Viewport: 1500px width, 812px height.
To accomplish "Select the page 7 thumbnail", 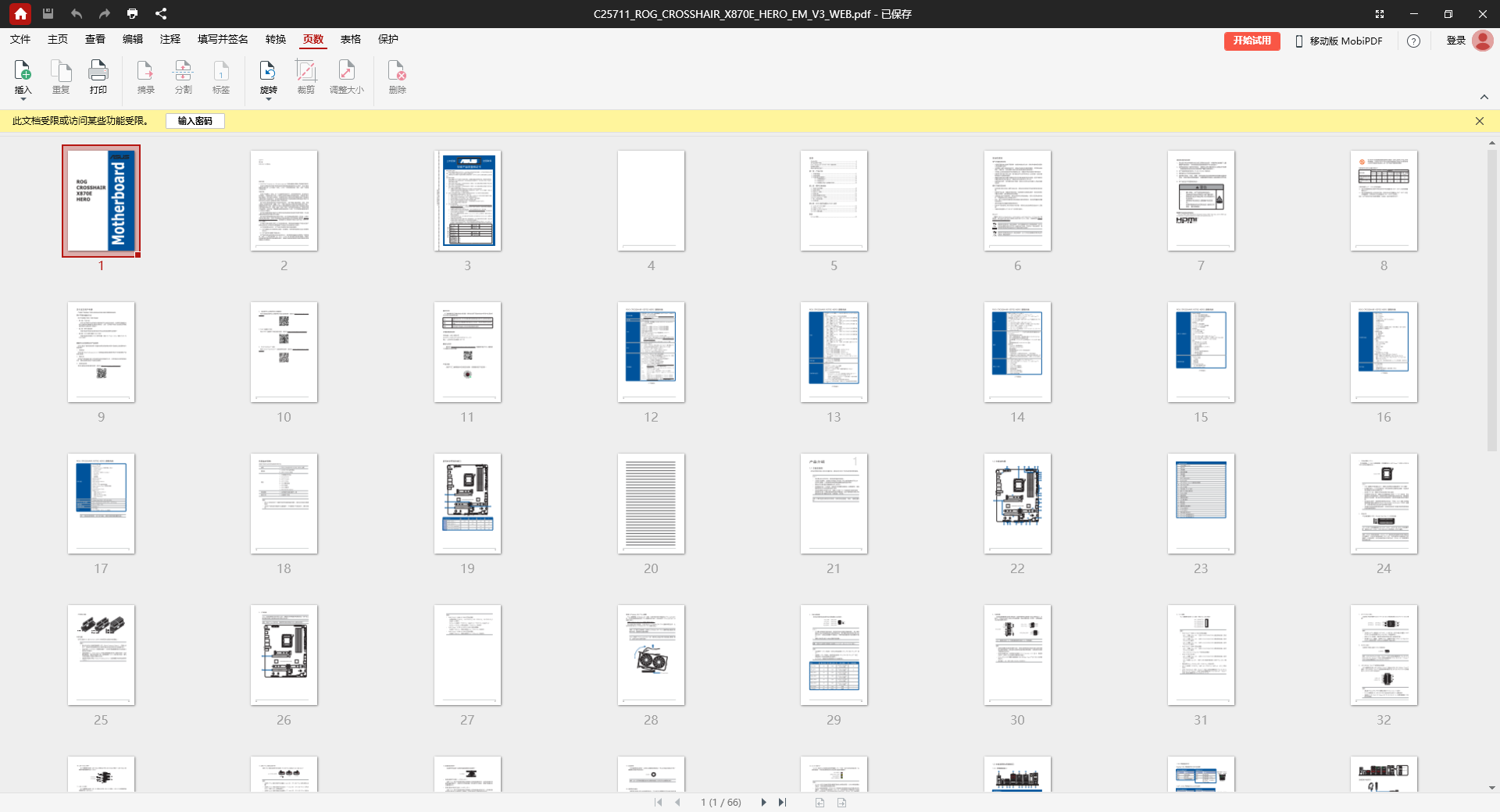I will tap(1201, 201).
